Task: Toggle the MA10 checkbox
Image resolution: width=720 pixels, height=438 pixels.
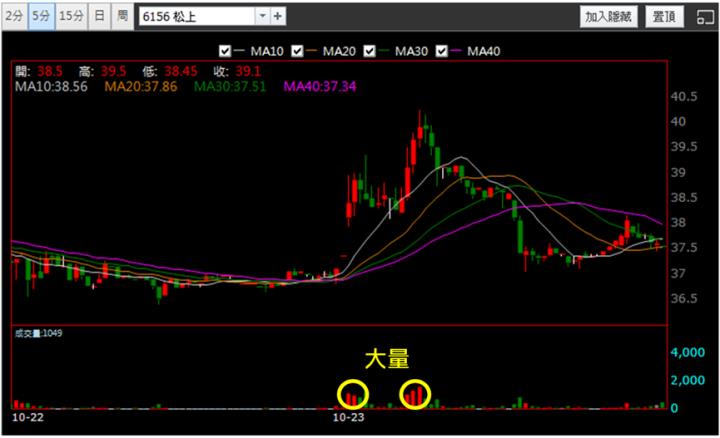Action: (225, 51)
